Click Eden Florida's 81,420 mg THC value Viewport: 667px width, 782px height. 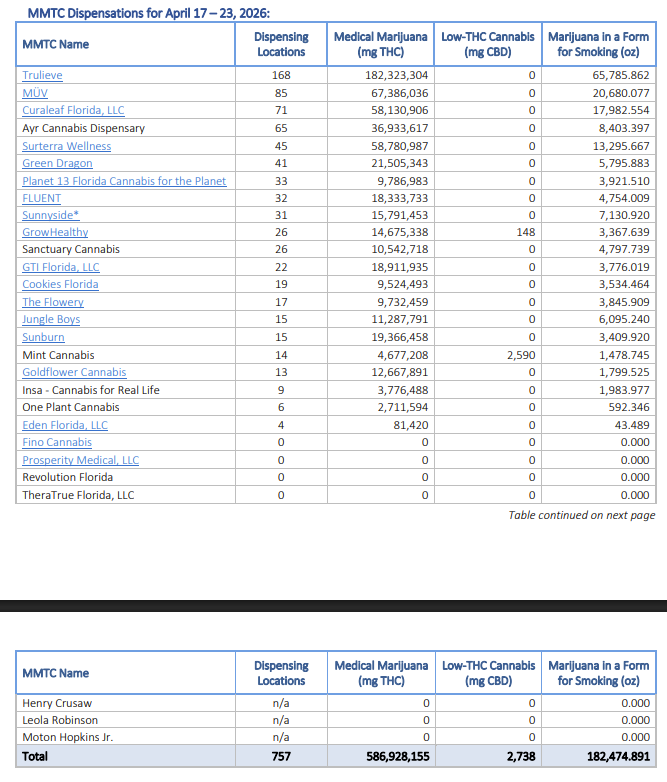[x=411, y=425]
